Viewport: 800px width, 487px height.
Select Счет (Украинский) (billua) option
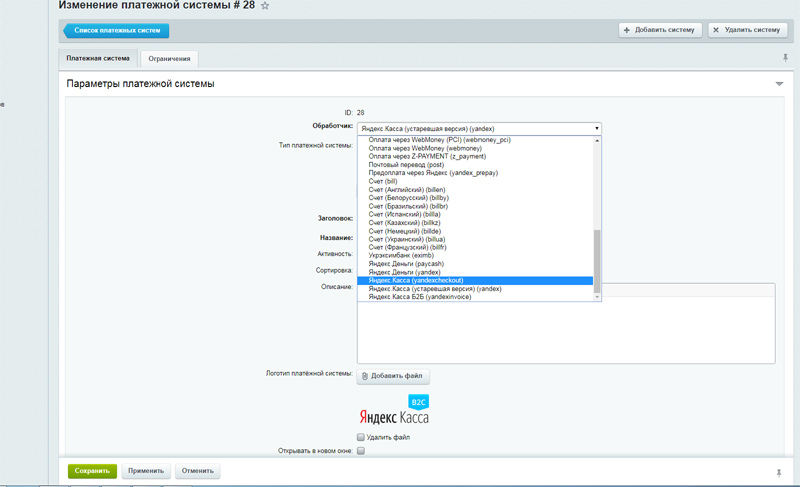pos(476,239)
